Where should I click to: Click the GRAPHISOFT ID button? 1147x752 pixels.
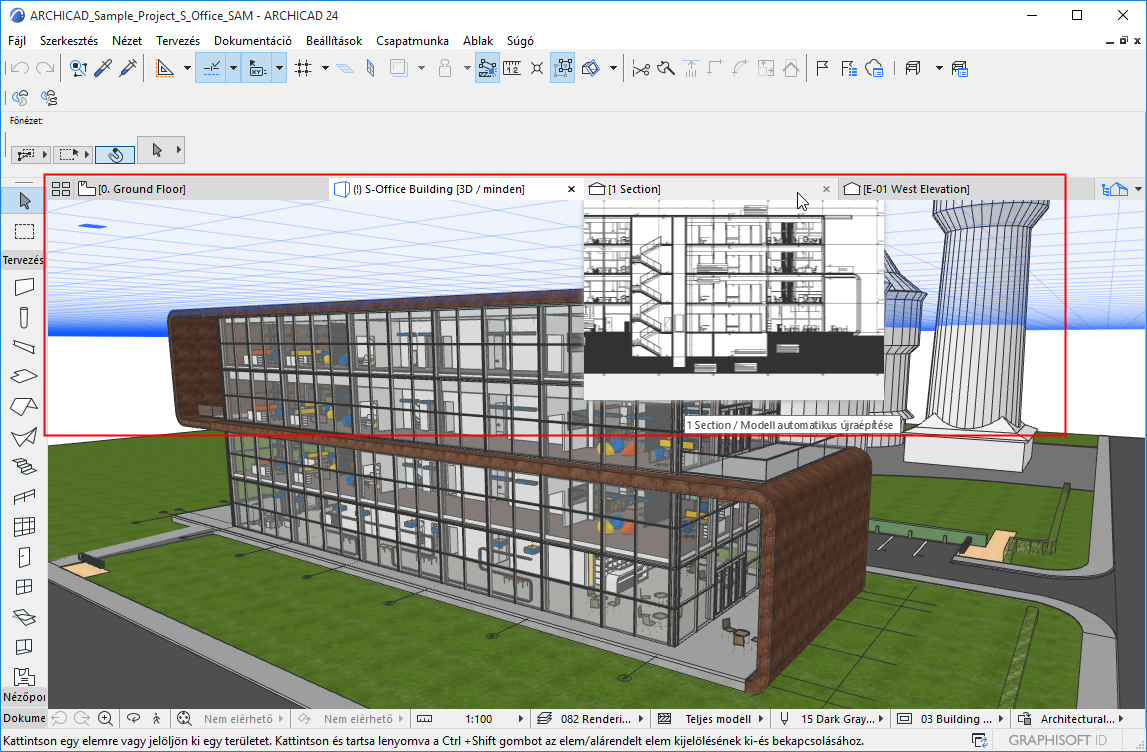1058,740
